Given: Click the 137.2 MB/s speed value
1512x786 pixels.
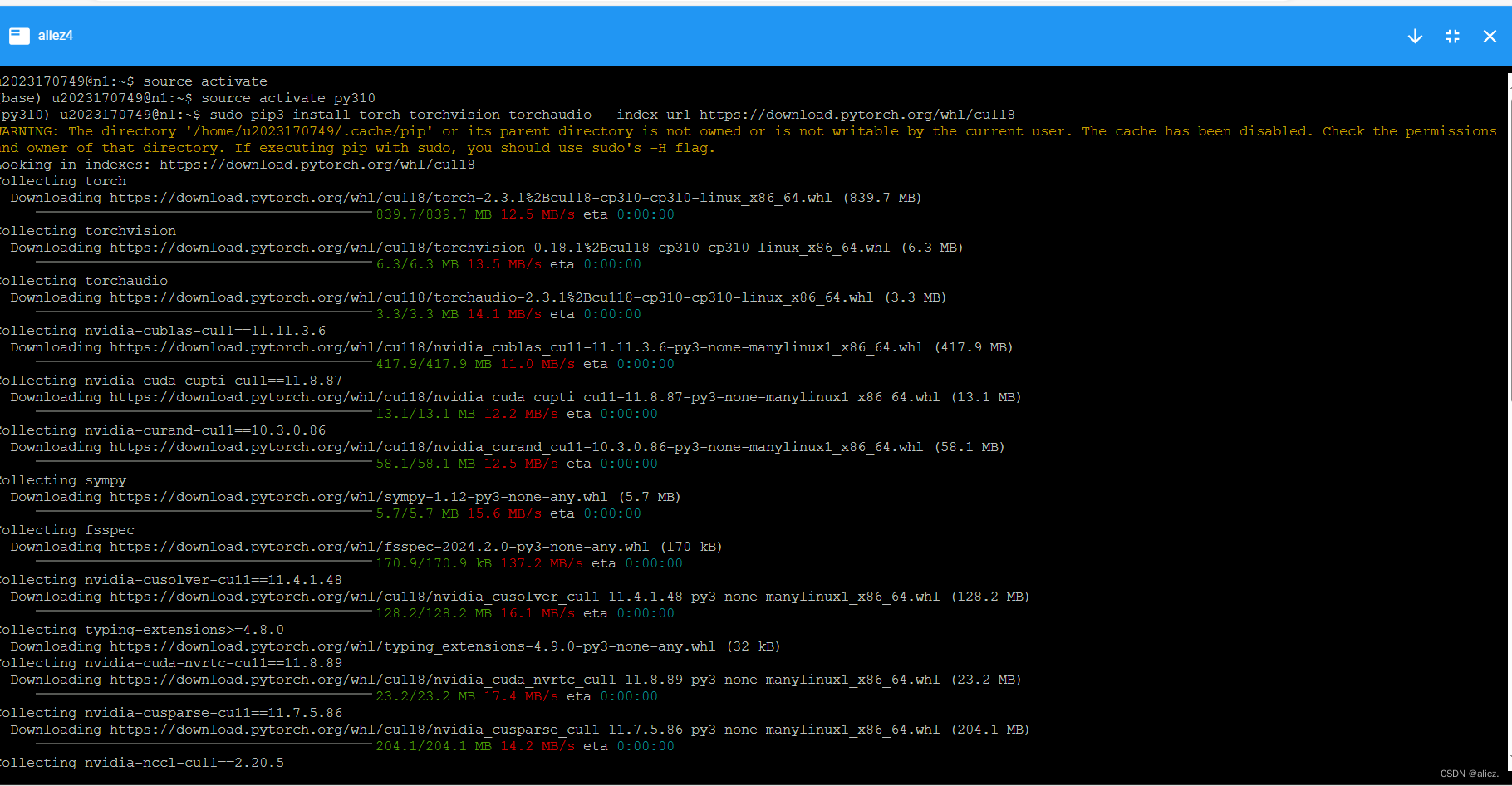Looking at the screenshot, I should [542, 563].
